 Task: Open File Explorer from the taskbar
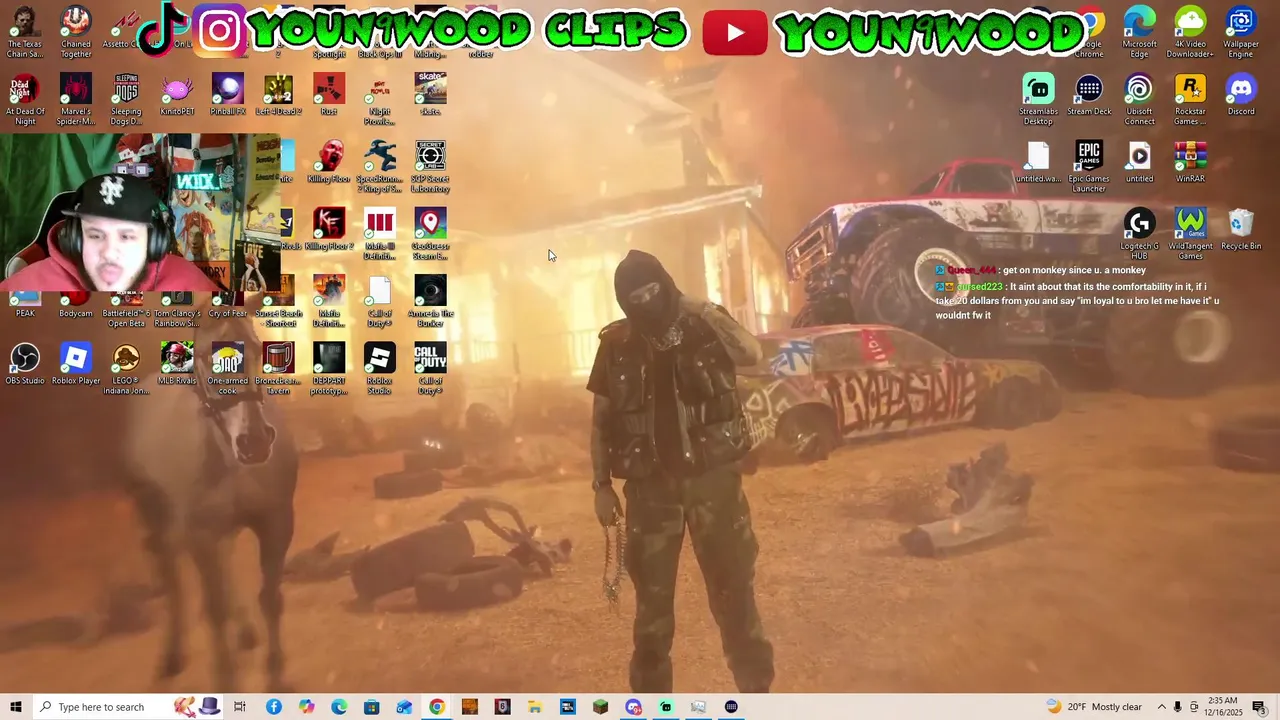[x=535, y=707]
